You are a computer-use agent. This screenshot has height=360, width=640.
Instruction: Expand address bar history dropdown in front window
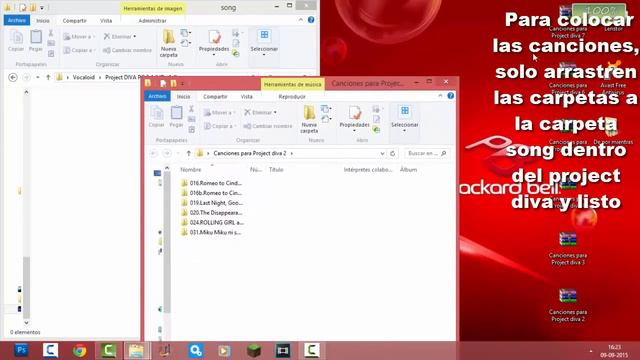382,153
